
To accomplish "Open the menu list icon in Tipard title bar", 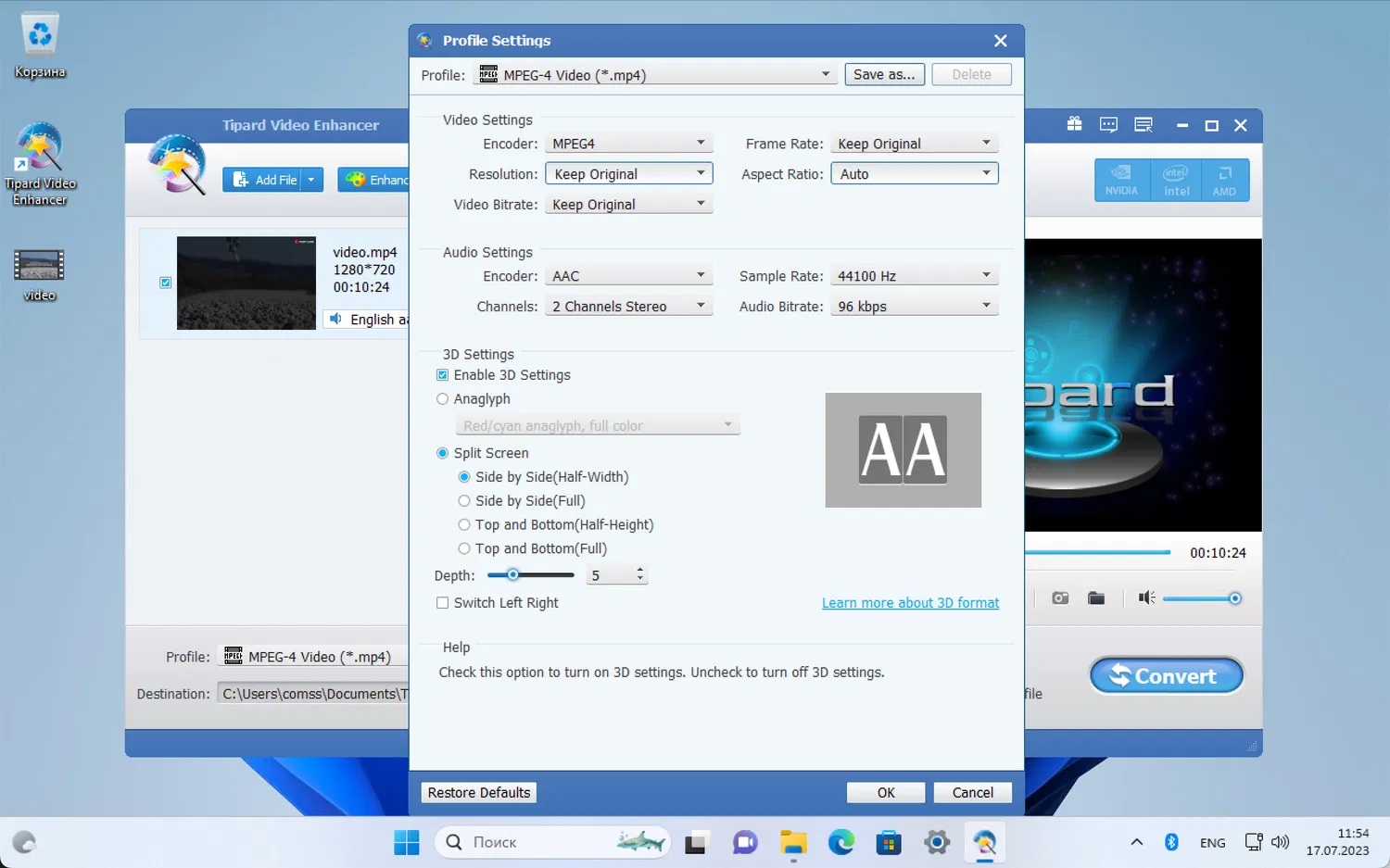I will point(1144,125).
